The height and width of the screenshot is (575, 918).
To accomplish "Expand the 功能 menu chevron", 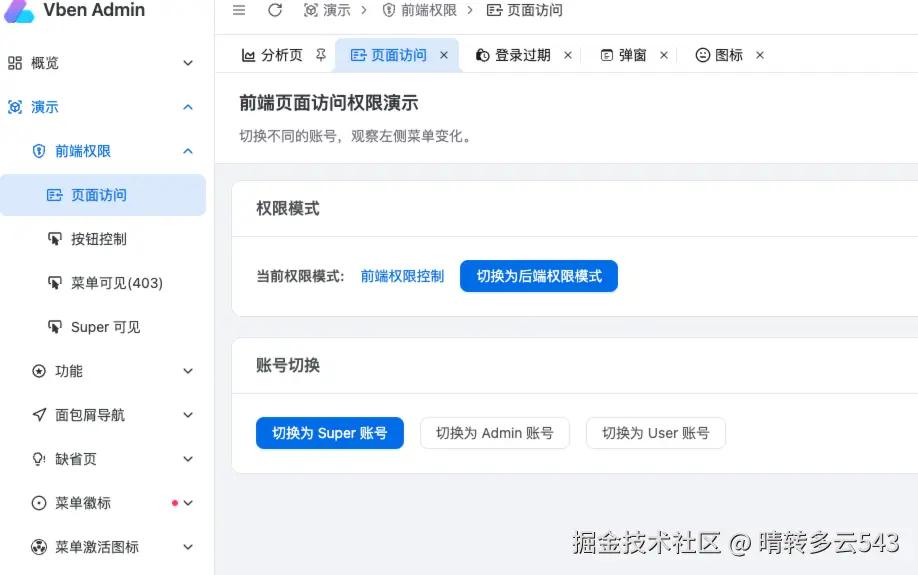I will click(x=188, y=371).
